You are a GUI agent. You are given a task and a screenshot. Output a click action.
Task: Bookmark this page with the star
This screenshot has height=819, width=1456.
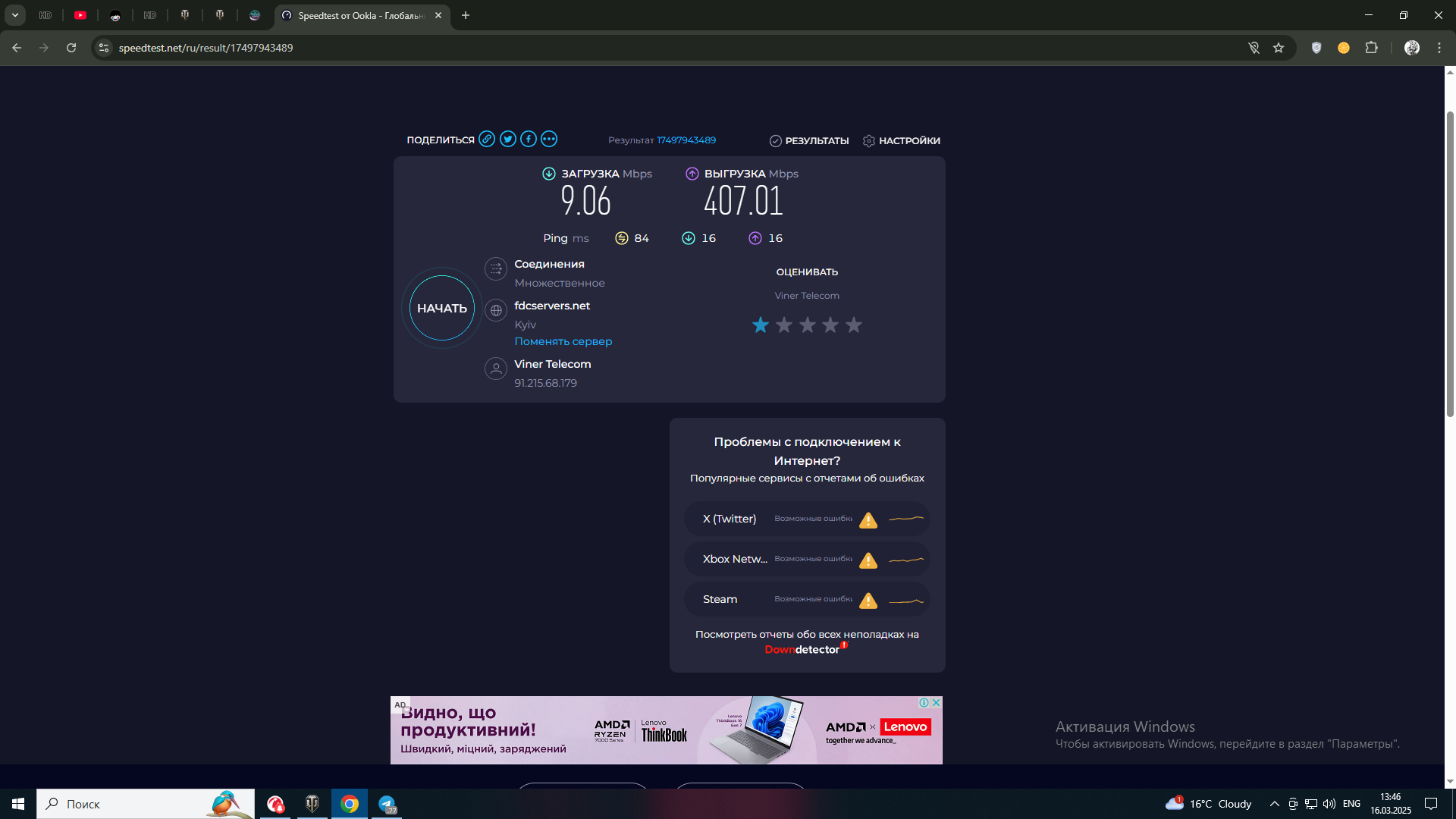(1279, 48)
